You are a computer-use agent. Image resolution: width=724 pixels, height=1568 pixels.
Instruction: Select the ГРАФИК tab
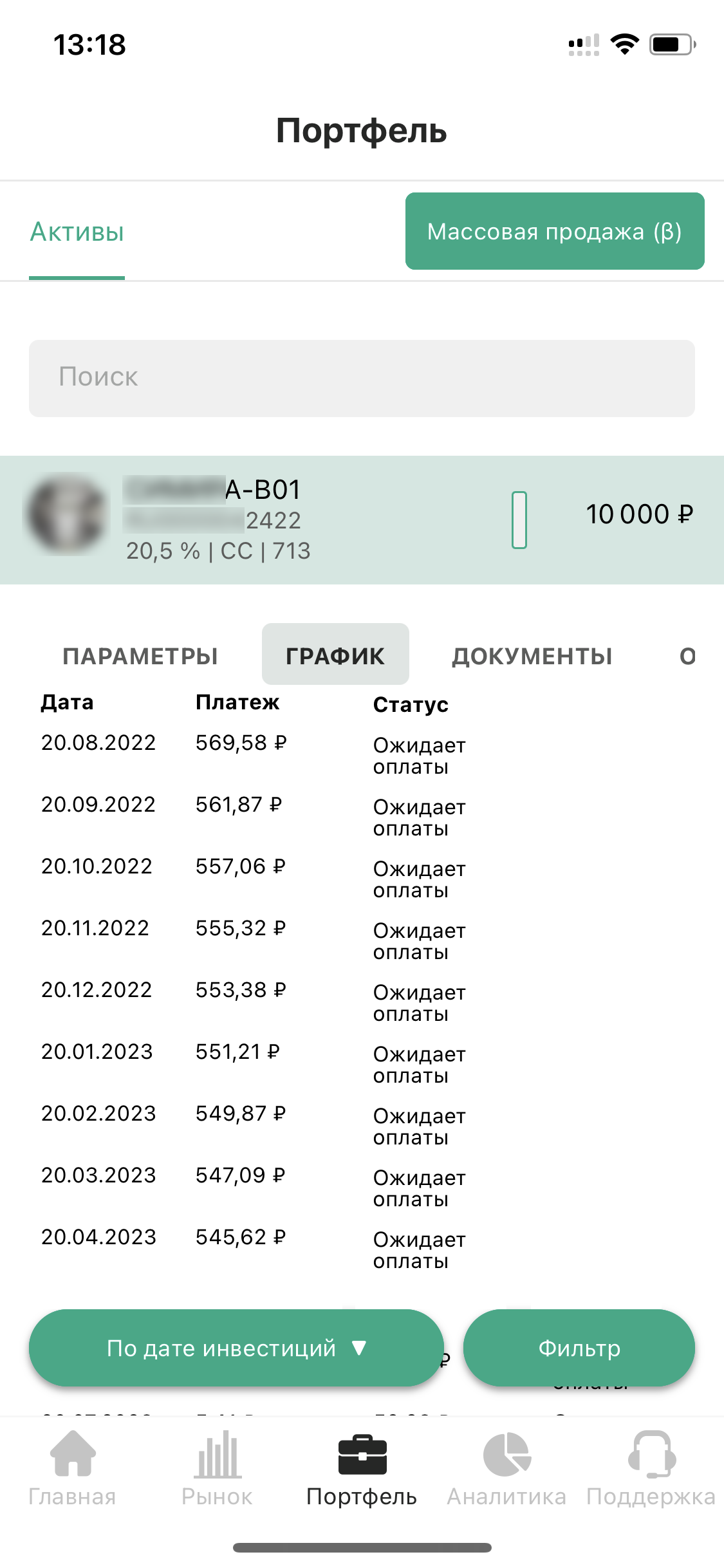[x=335, y=654]
